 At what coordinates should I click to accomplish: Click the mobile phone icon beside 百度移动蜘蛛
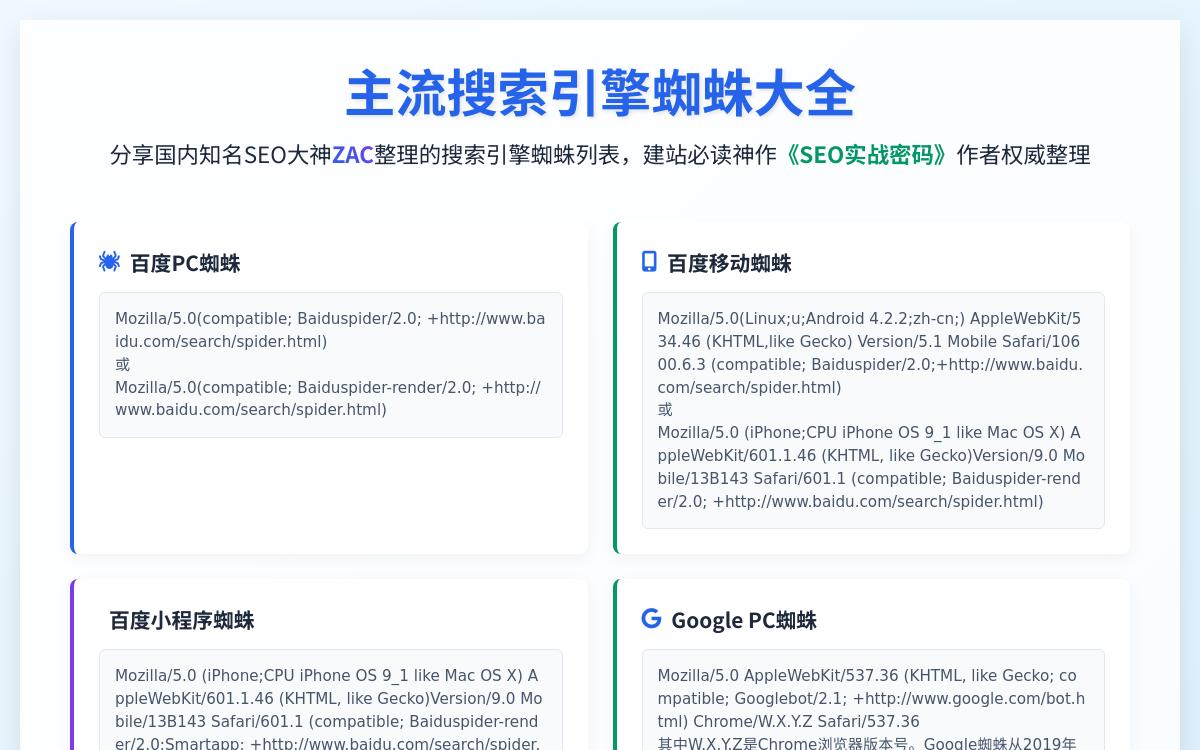click(x=649, y=261)
